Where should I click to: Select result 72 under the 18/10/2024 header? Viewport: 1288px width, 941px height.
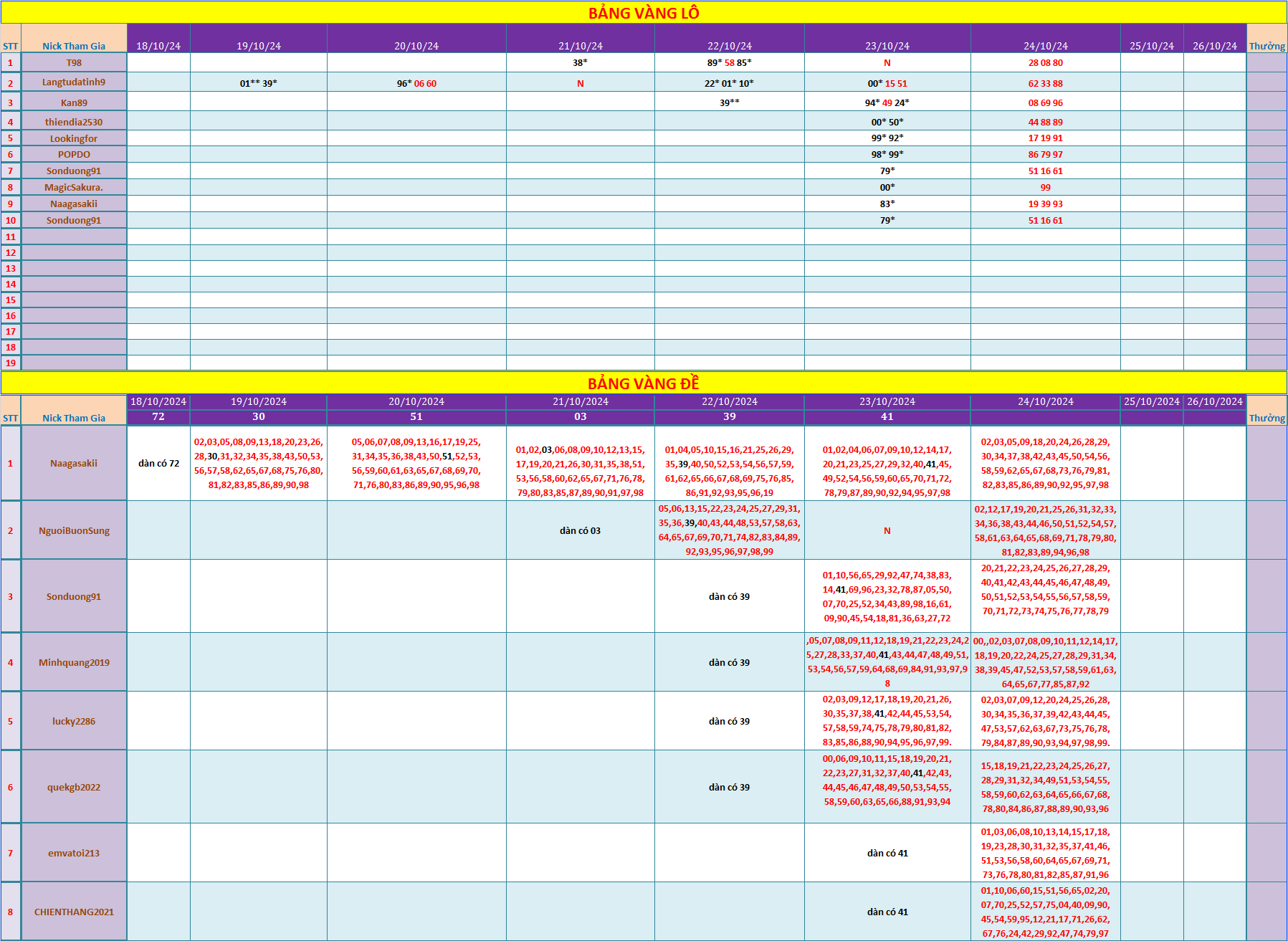pyautogui.click(x=158, y=416)
